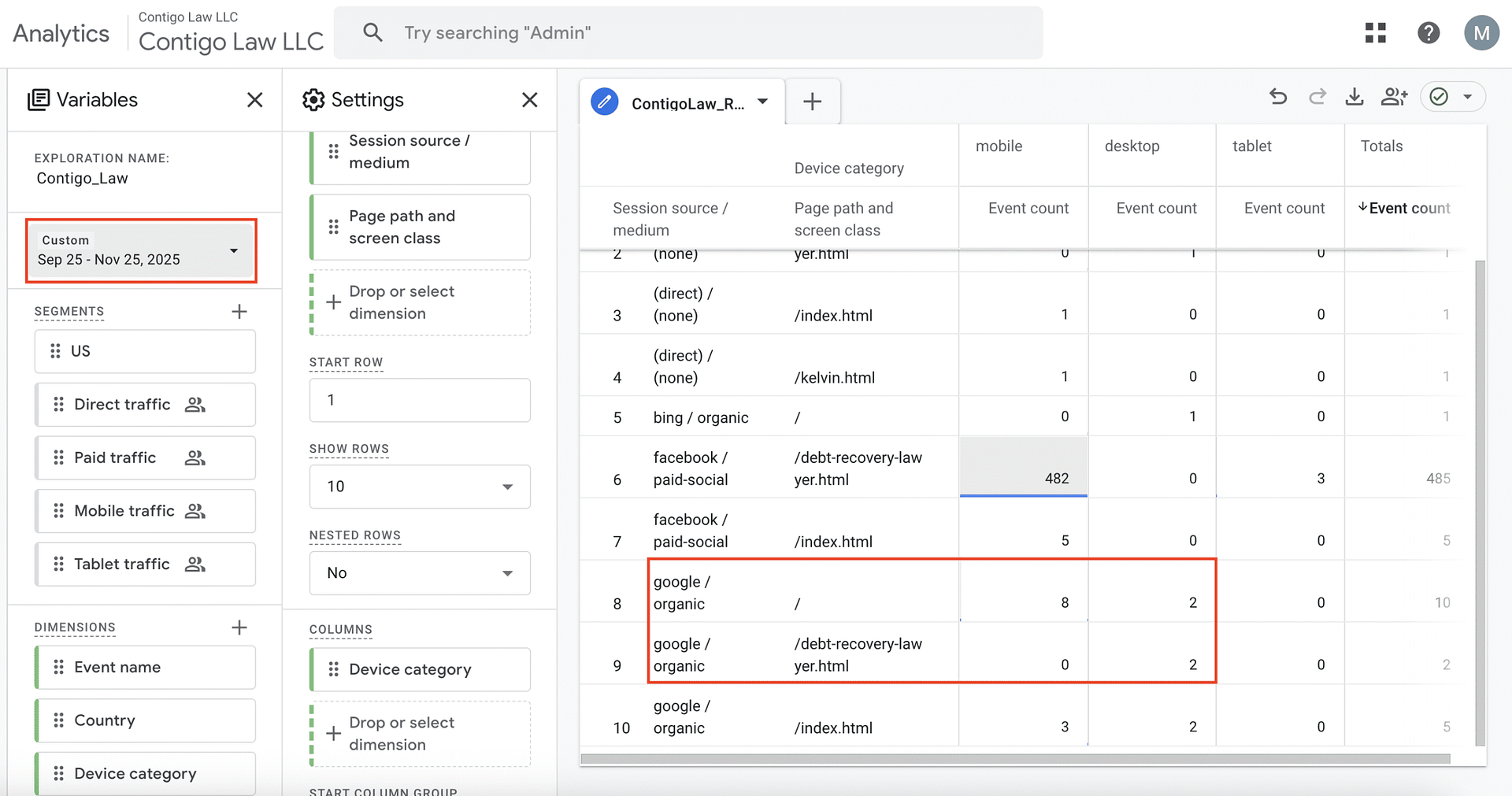Share exploration with add-users icon
The height and width of the screenshot is (796, 1512).
1394,97
